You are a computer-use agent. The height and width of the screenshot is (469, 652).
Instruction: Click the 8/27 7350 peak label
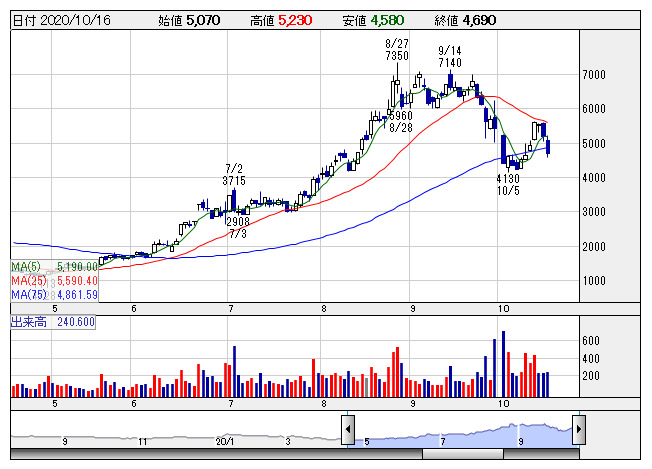[397, 49]
